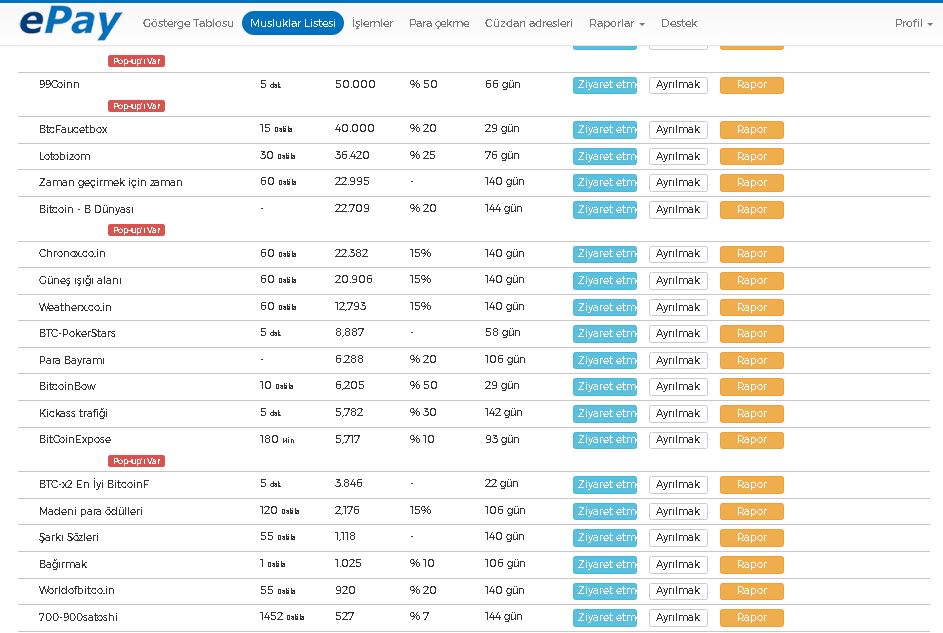Click Ayrılmak for Güneş ışığı alanı
Screen dimensions: 943x633
point(678,280)
